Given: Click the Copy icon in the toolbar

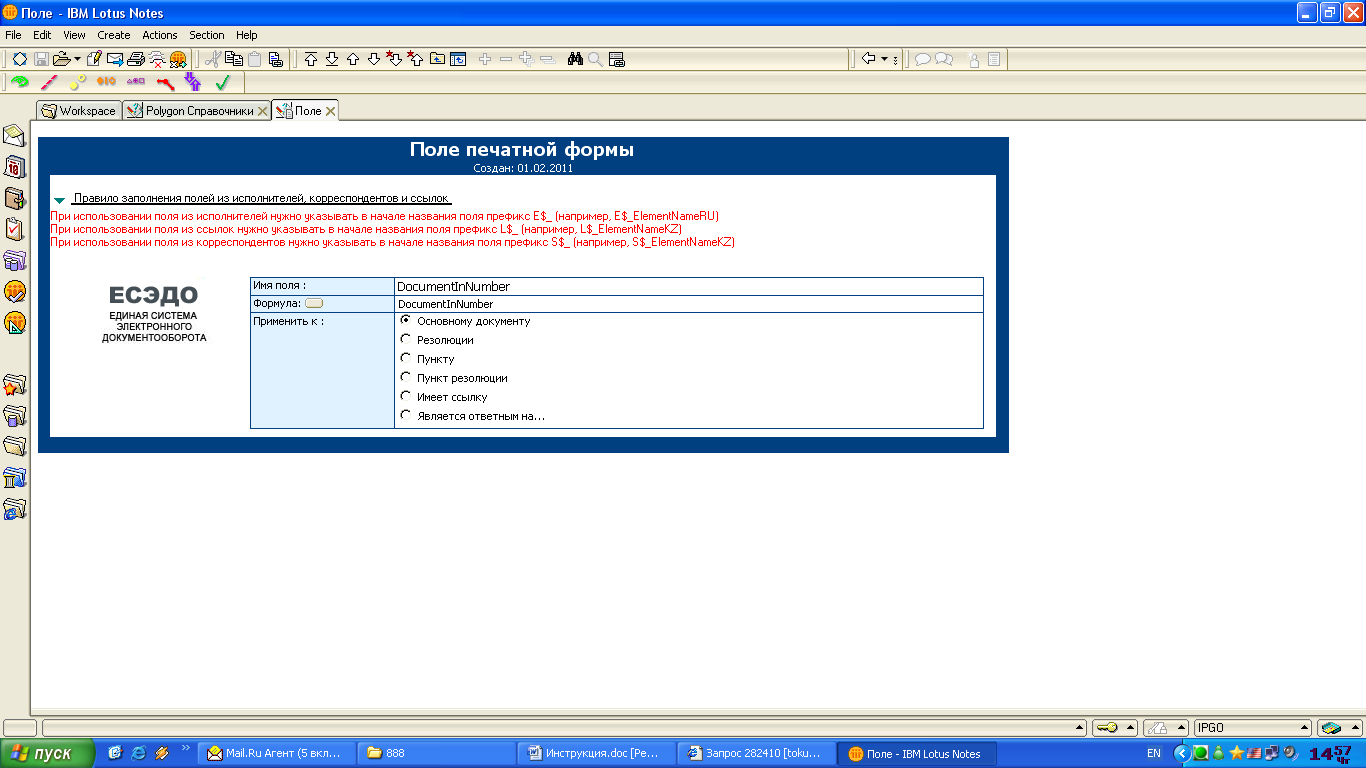Looking at the screenshot, I should [x=233, y=59].
